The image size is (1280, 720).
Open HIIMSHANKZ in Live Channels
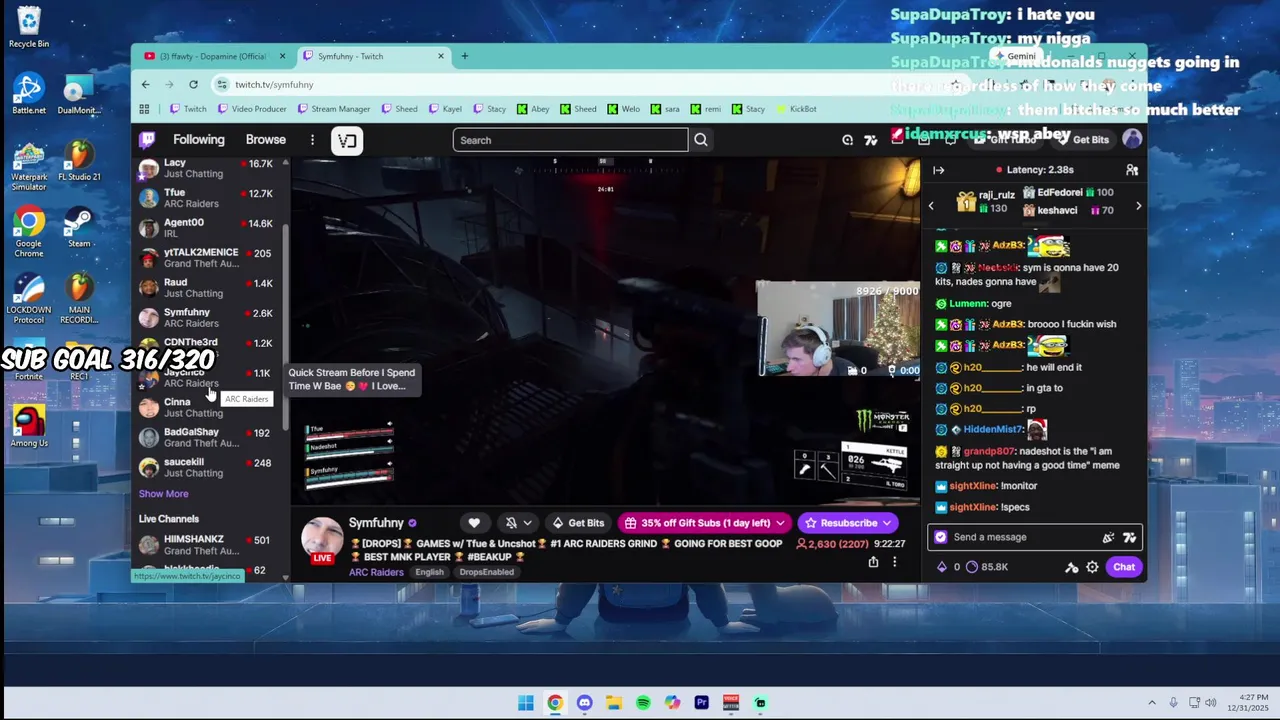210,545
